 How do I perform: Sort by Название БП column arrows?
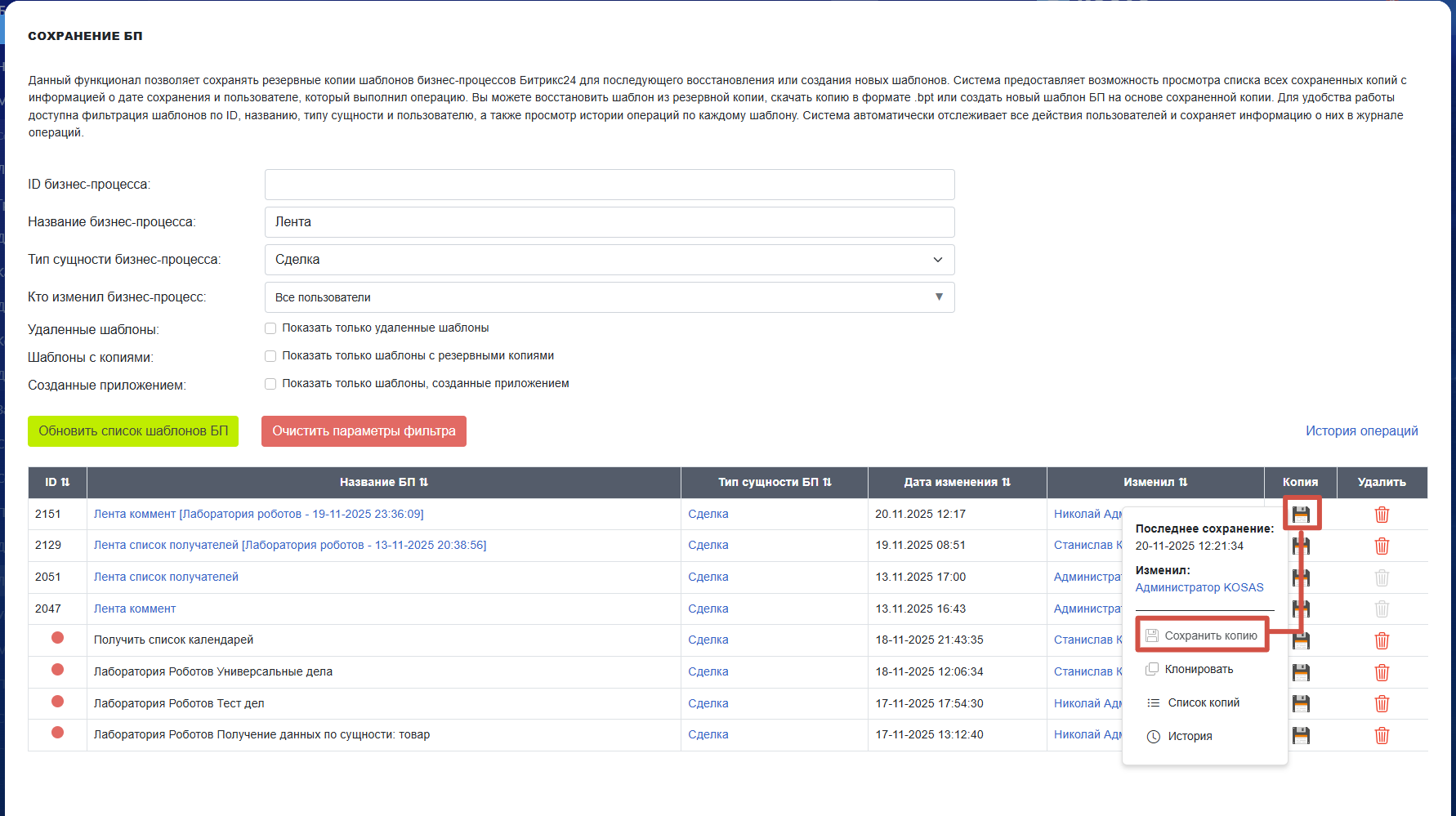[x=423, y=482]
